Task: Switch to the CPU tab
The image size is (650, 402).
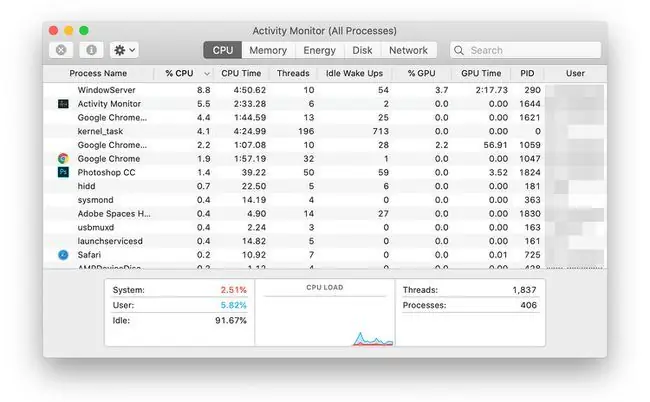Action: pos(223,50)
